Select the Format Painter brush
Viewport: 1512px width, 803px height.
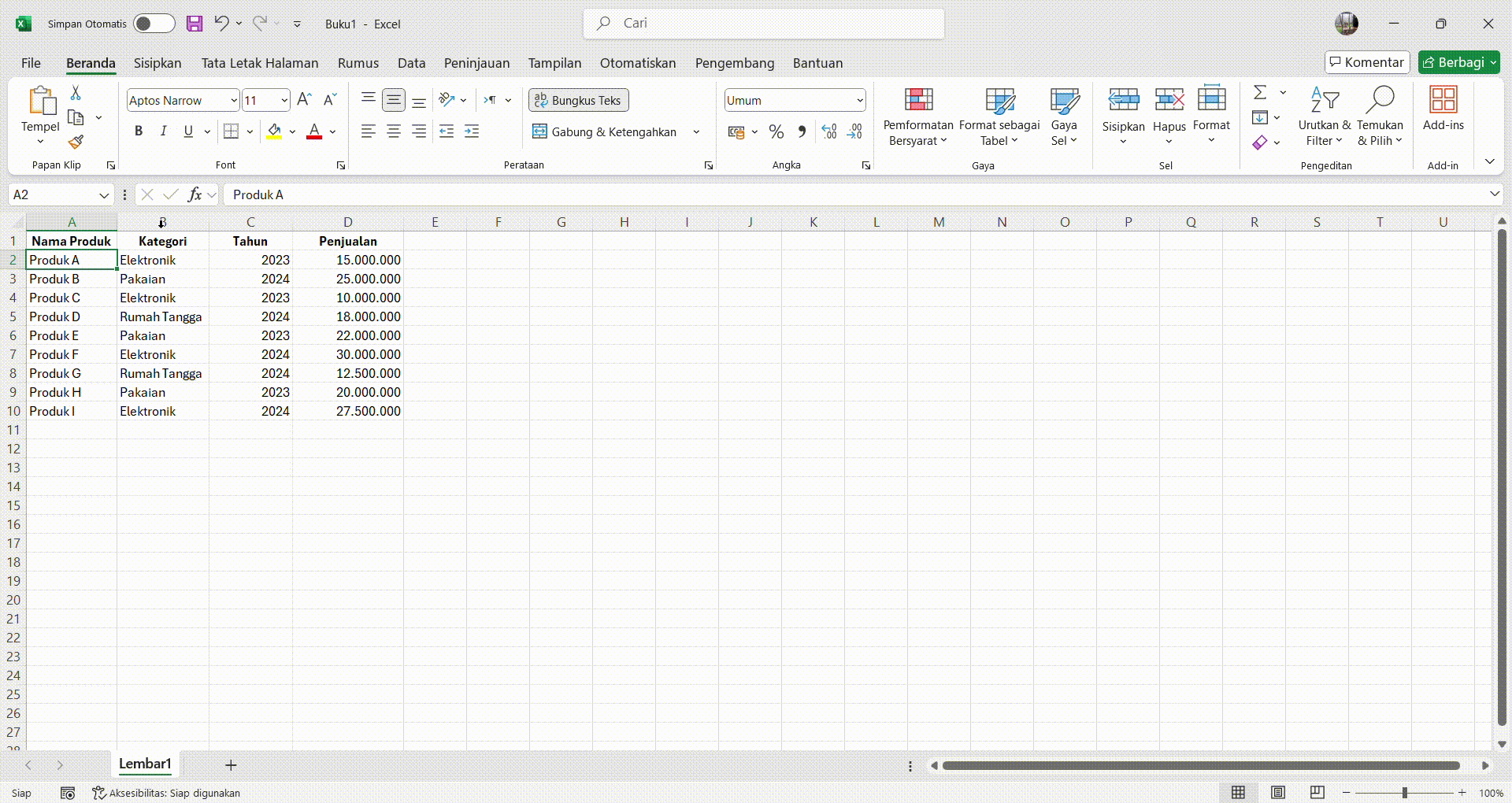(x=76, y=142)
